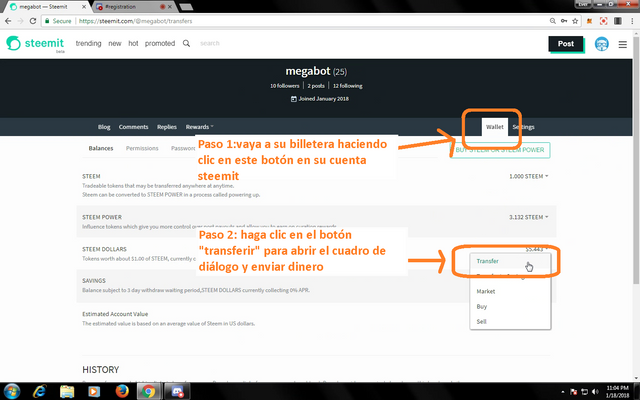Open the Rewards dropdown
640x400 pixels.
click(x=200, y=127)
